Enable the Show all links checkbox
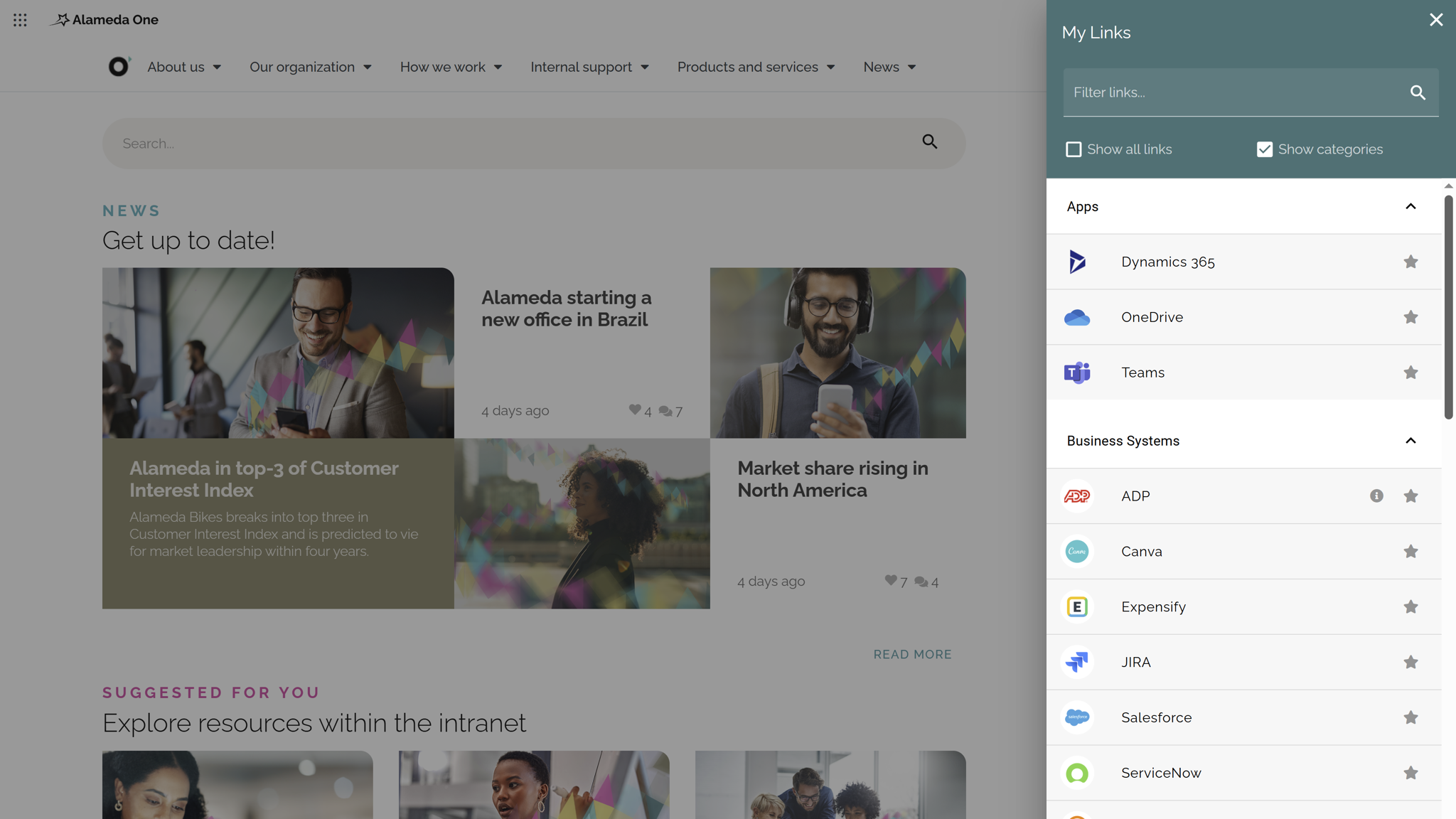 coord(1074,149)
